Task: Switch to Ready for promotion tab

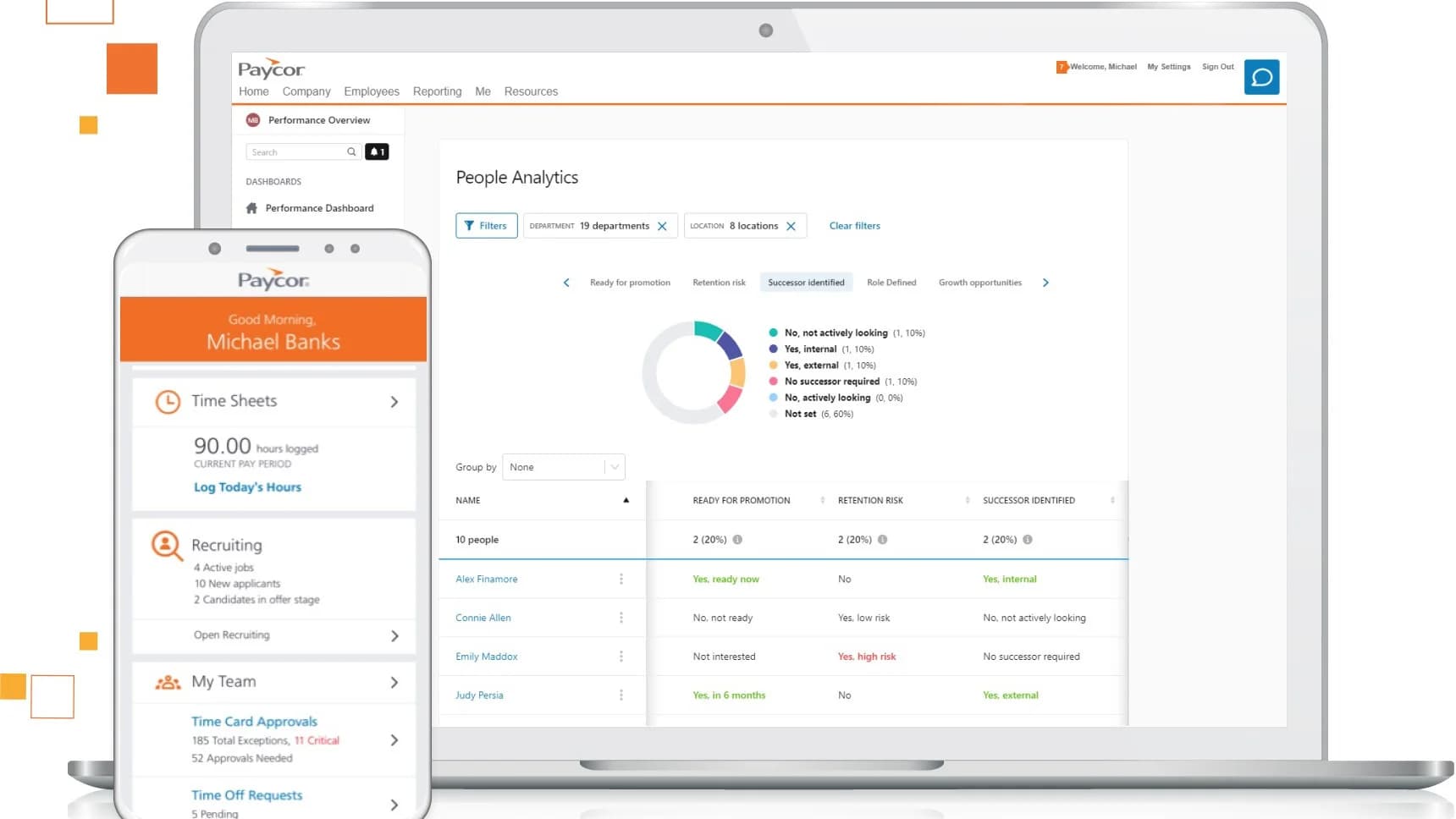Action: pyautogui.click(x=630, y=283)
